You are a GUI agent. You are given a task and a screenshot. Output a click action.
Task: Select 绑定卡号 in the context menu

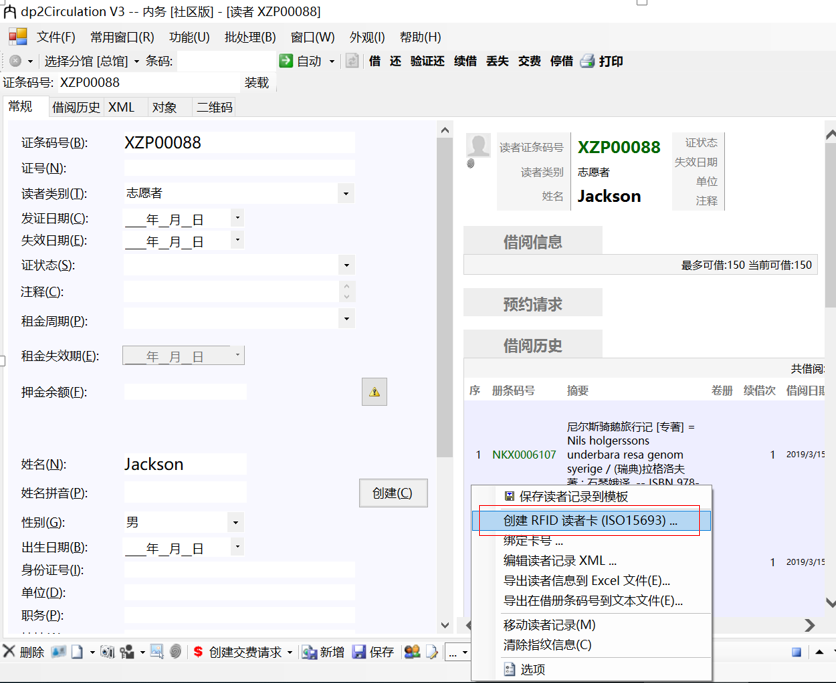591,541
